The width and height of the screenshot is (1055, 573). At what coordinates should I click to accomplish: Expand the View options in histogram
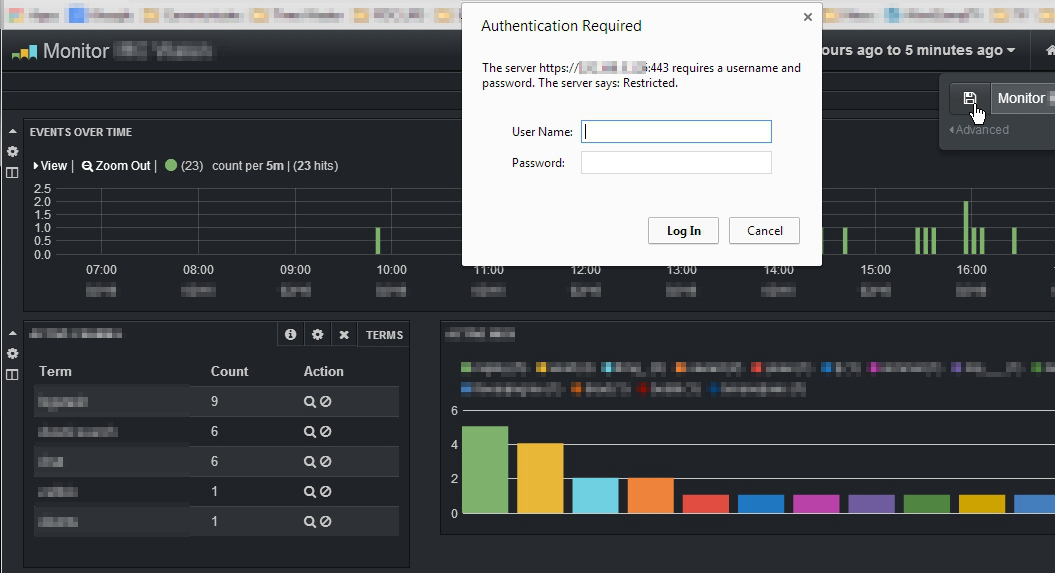pos(50,165)
